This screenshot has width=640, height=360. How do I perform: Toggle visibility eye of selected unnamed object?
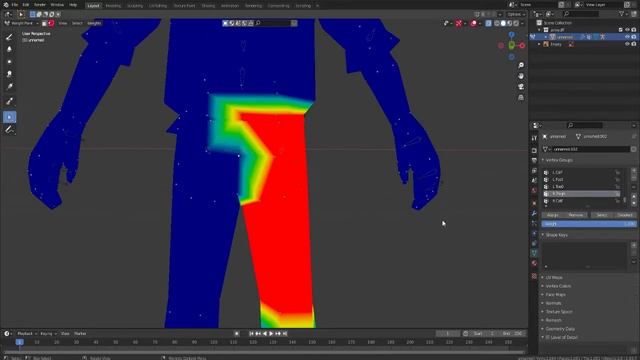click(627, 37)
